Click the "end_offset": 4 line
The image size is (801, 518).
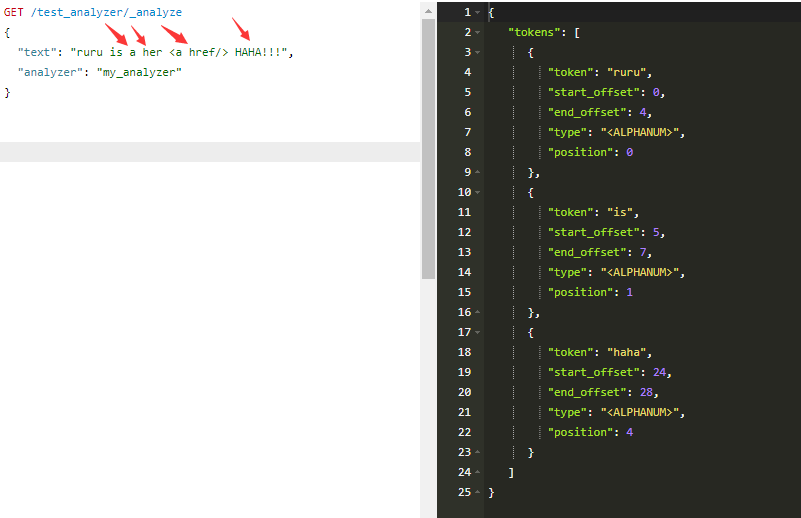tap(600, 112)
